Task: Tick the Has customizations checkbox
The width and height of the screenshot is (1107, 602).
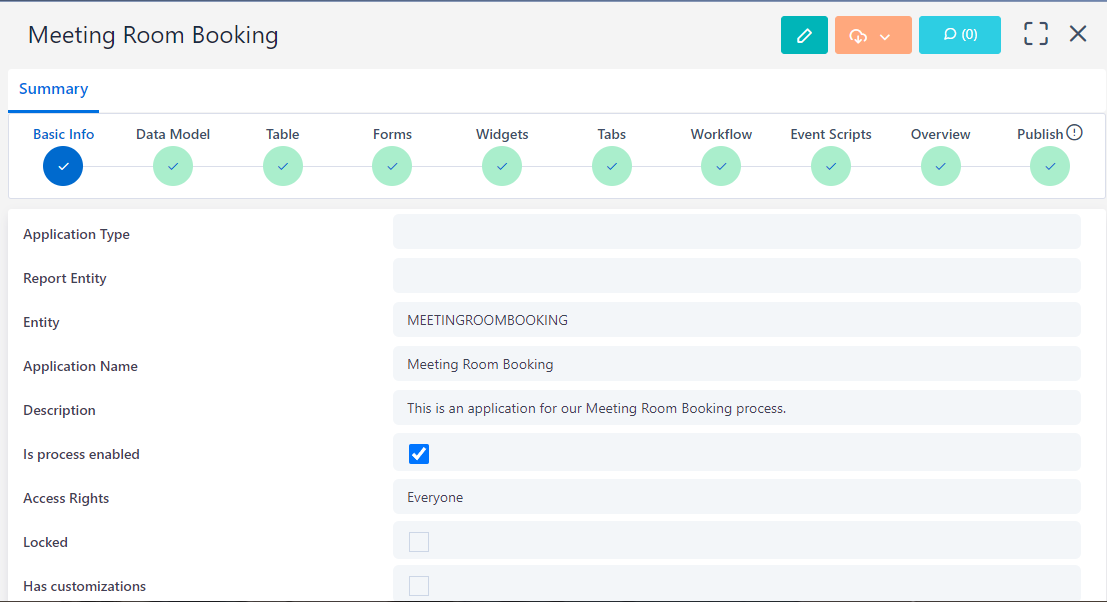Action: tap(419, 586)
